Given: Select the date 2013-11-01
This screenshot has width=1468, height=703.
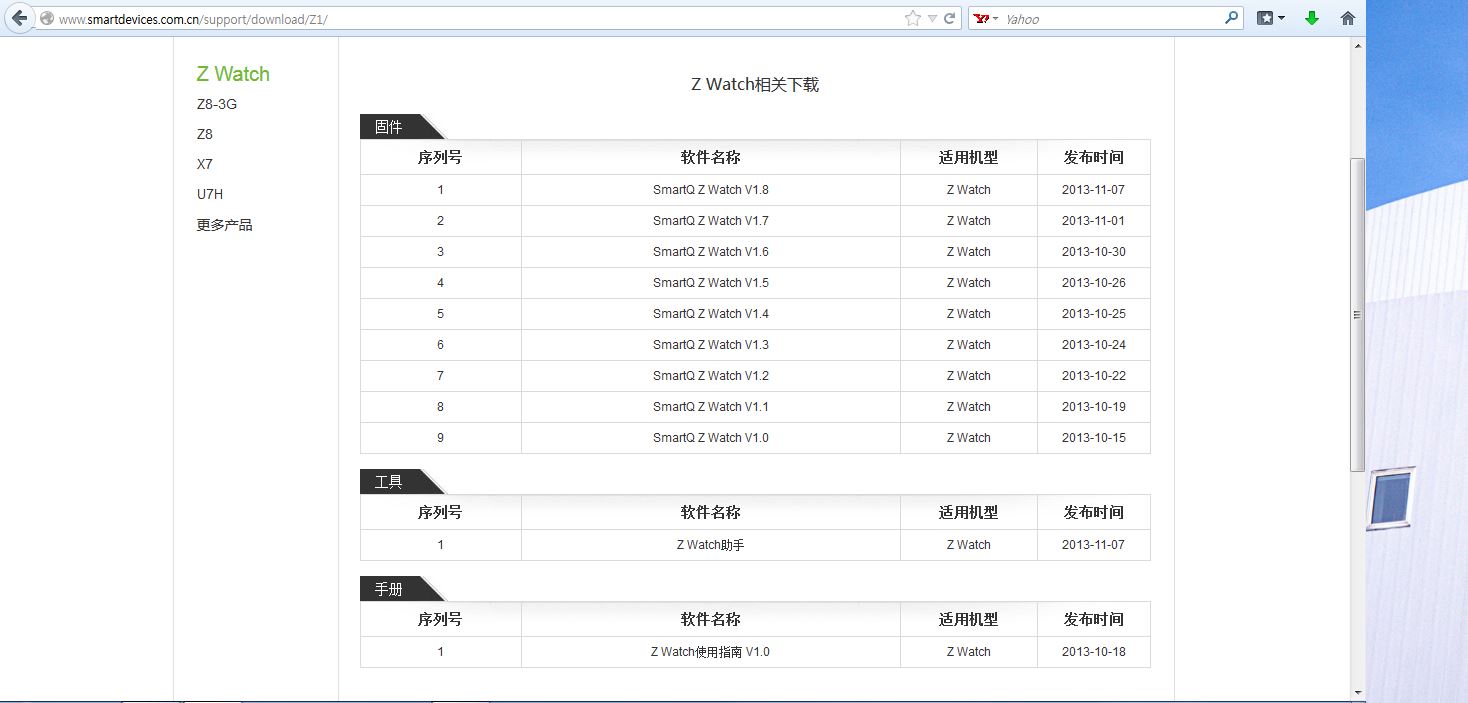Looking at the screenshot, I should click(1094, 221).
